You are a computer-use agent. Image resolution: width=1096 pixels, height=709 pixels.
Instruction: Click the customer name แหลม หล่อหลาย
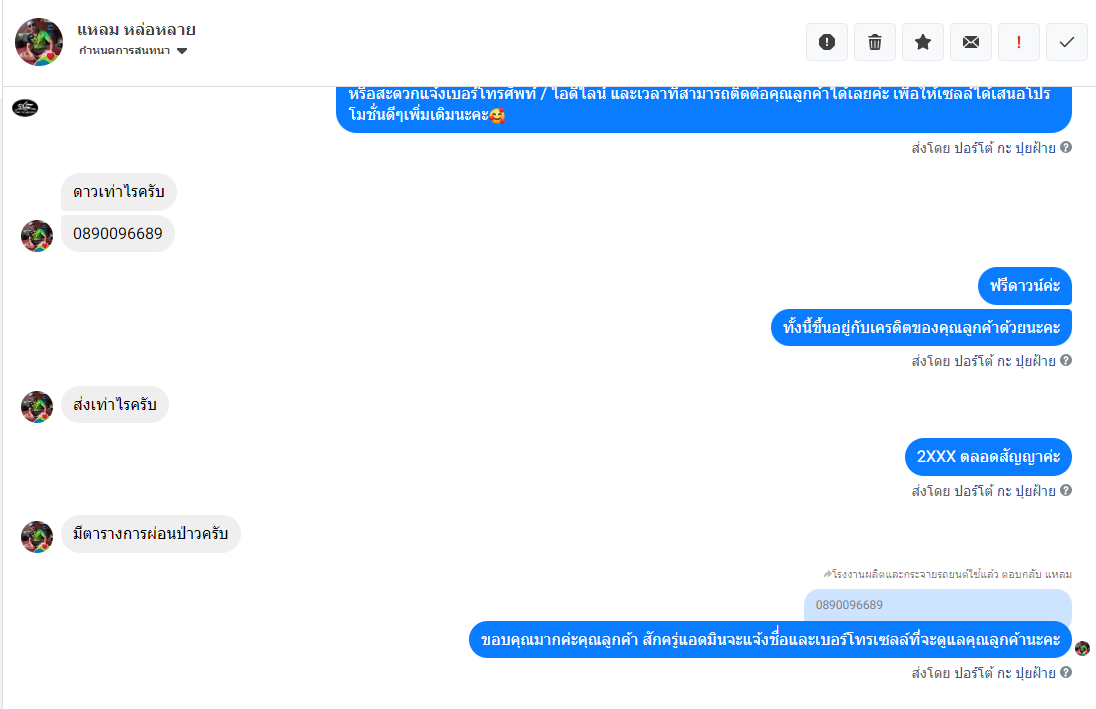pyautogui.click(x=136, y=30)
